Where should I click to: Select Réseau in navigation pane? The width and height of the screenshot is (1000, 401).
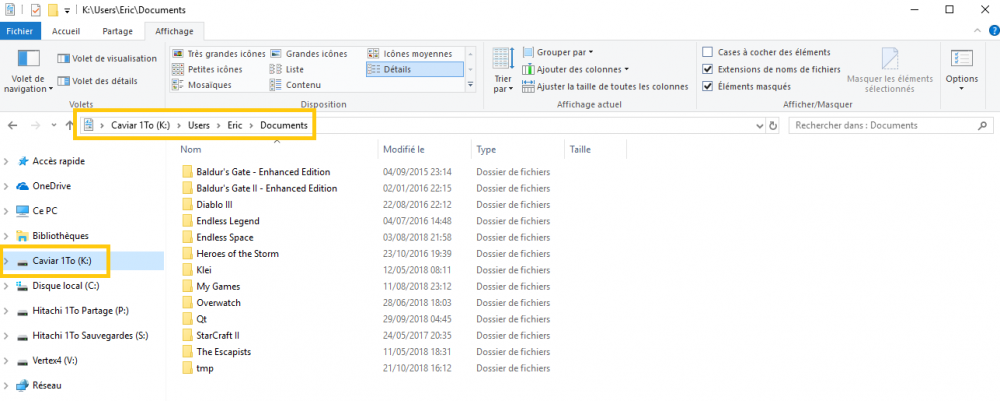pos(47,385)
